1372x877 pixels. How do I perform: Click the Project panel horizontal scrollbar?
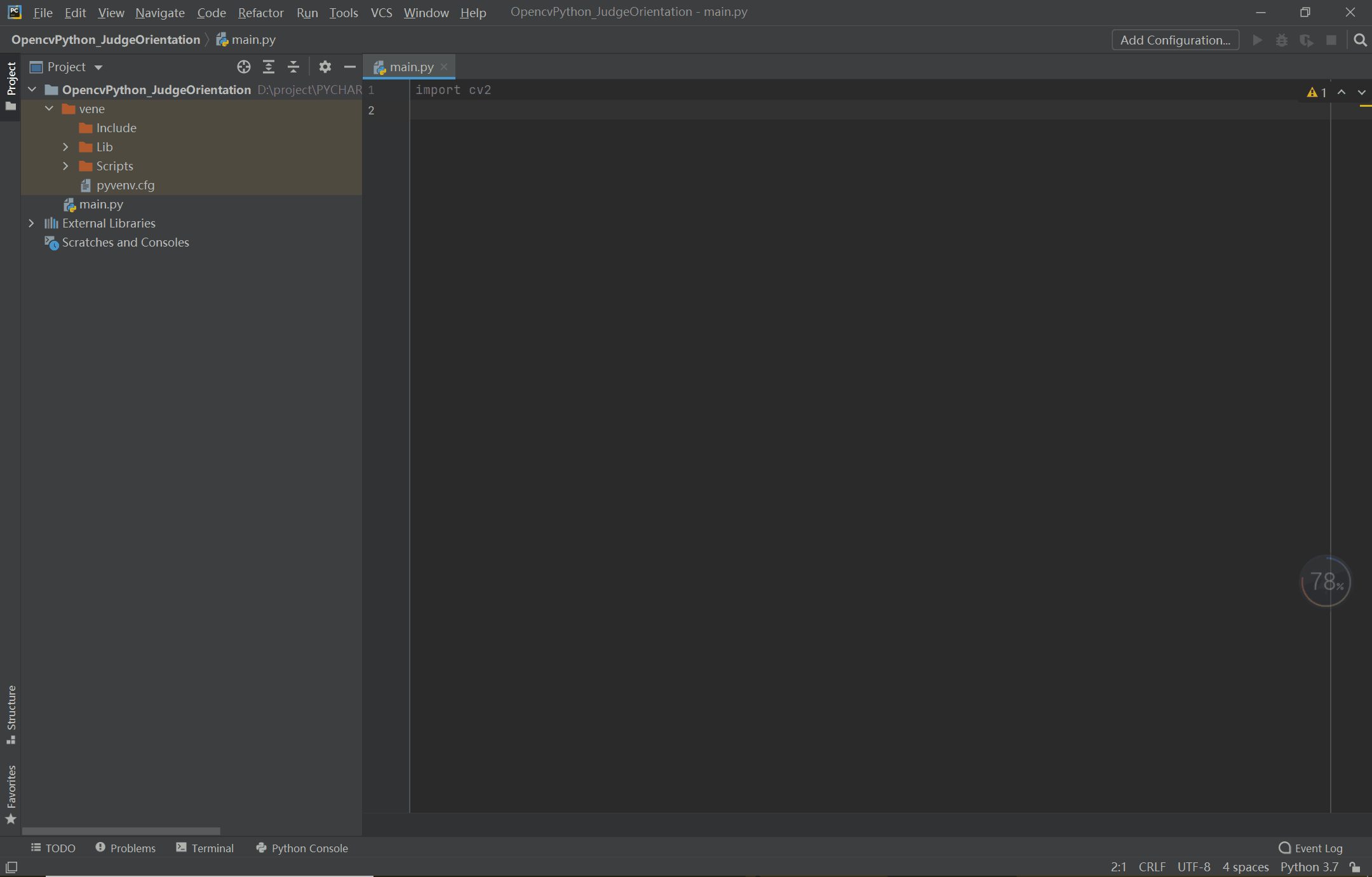[121, 831]
